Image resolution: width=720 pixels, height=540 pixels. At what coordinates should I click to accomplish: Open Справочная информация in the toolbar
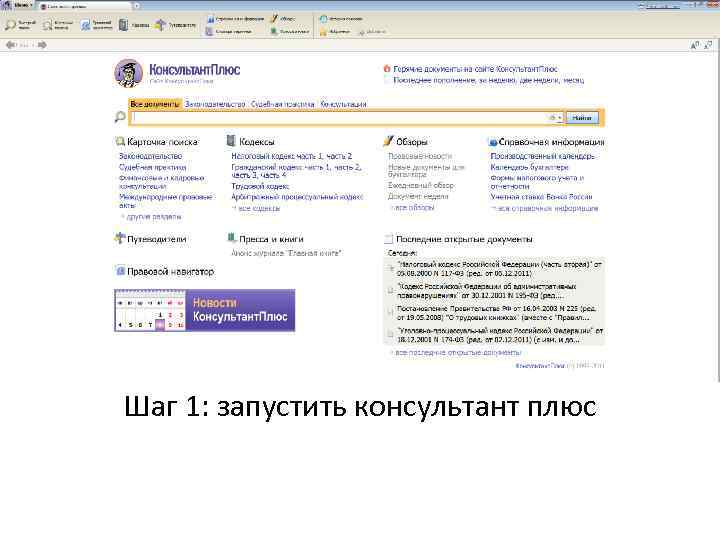235,19
